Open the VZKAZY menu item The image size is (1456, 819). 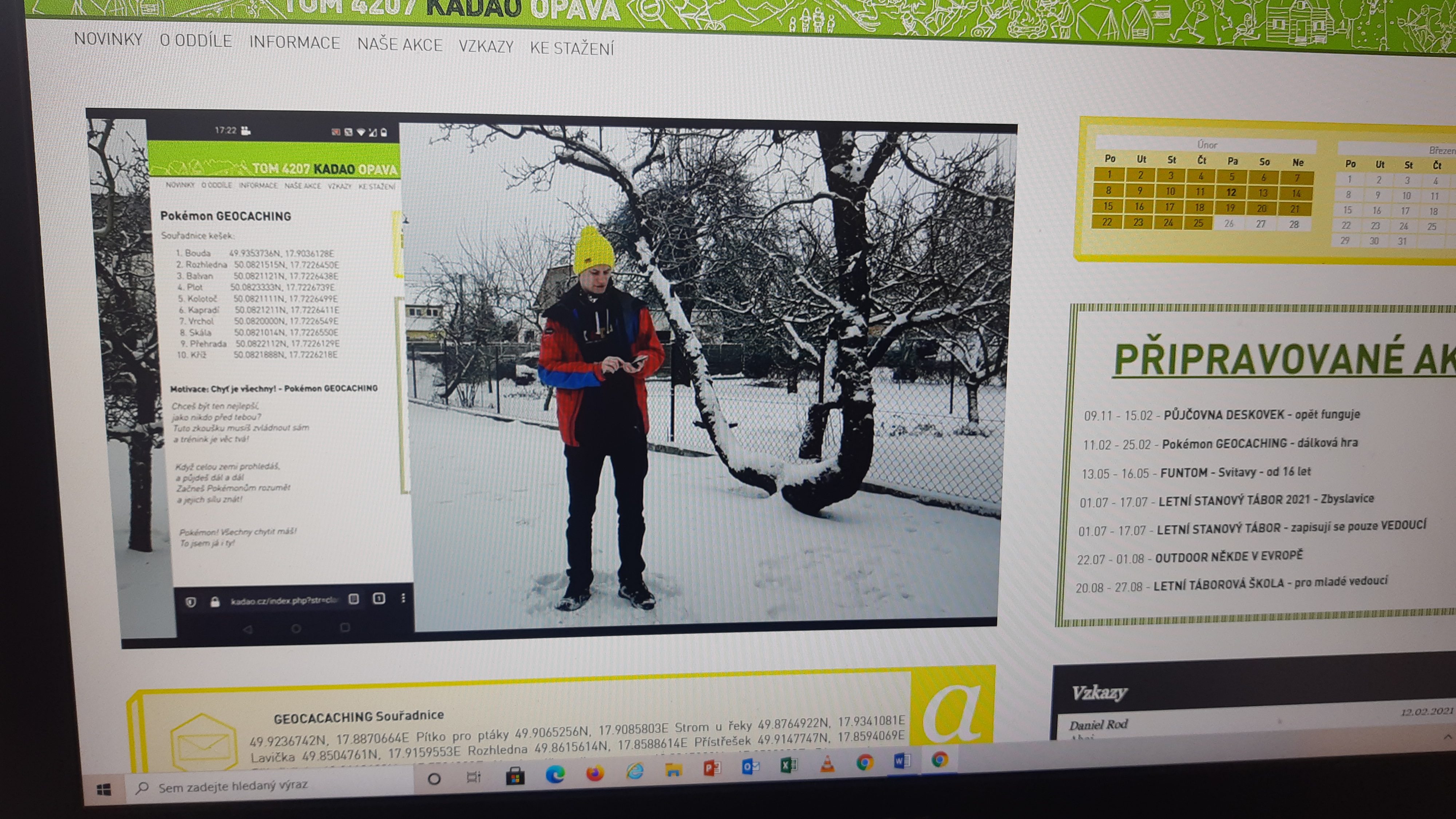click(486, 46)
